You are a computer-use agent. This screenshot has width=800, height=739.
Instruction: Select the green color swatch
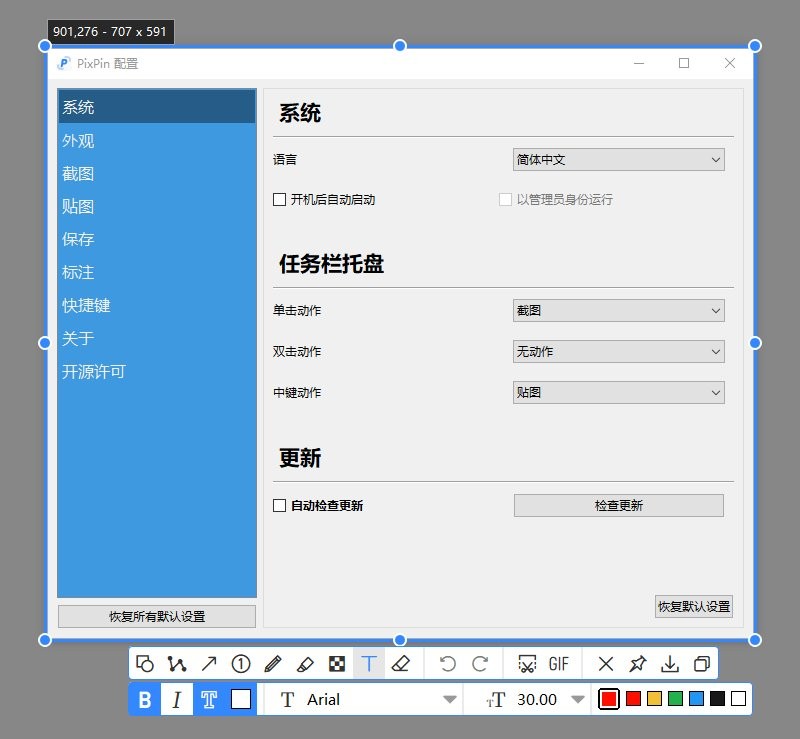click(675, 699)
